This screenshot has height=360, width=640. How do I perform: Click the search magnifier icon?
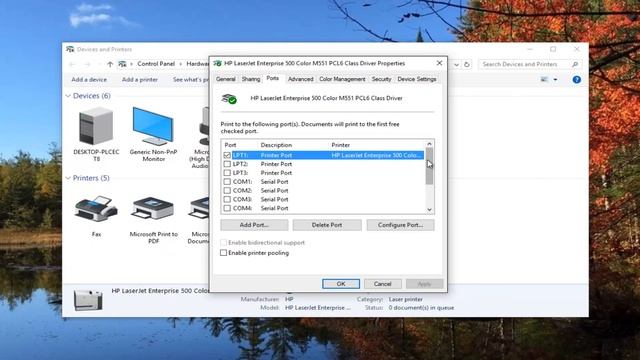pyautogui.click(x=575, y=64)
